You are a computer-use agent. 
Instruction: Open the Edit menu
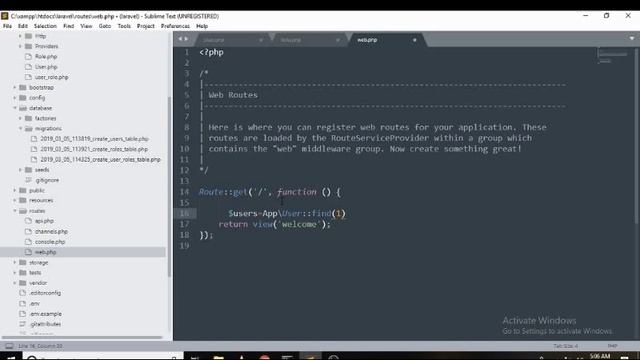point(23,26)
